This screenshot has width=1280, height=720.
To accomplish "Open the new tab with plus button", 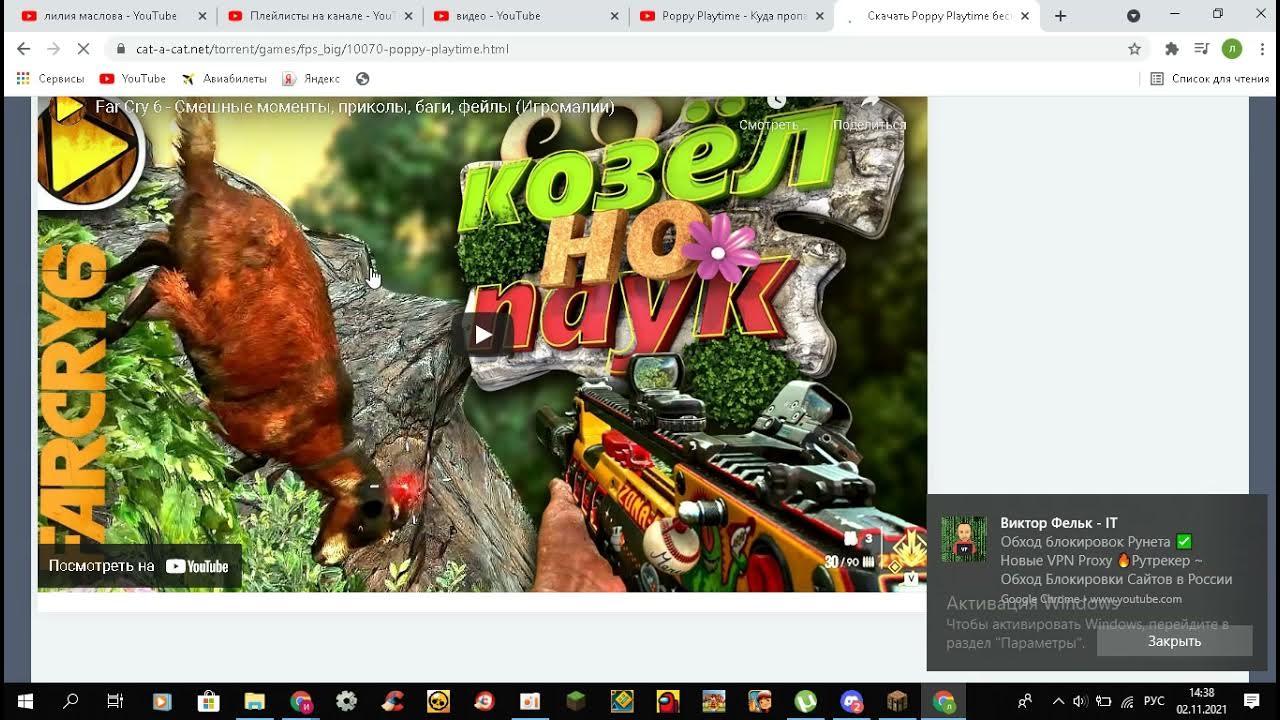I will (1061, 16).
